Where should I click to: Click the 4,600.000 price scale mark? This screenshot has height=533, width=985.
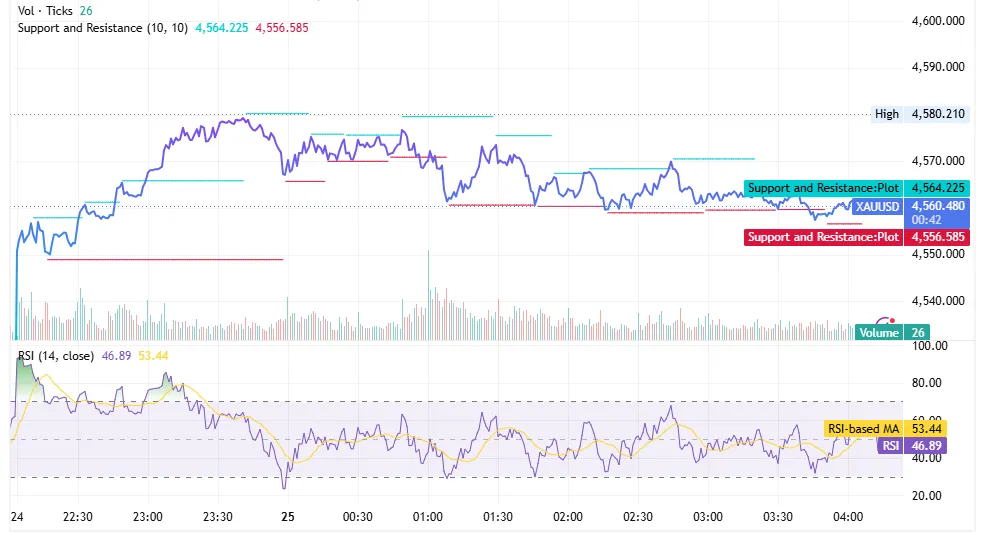tap(938, 21)
